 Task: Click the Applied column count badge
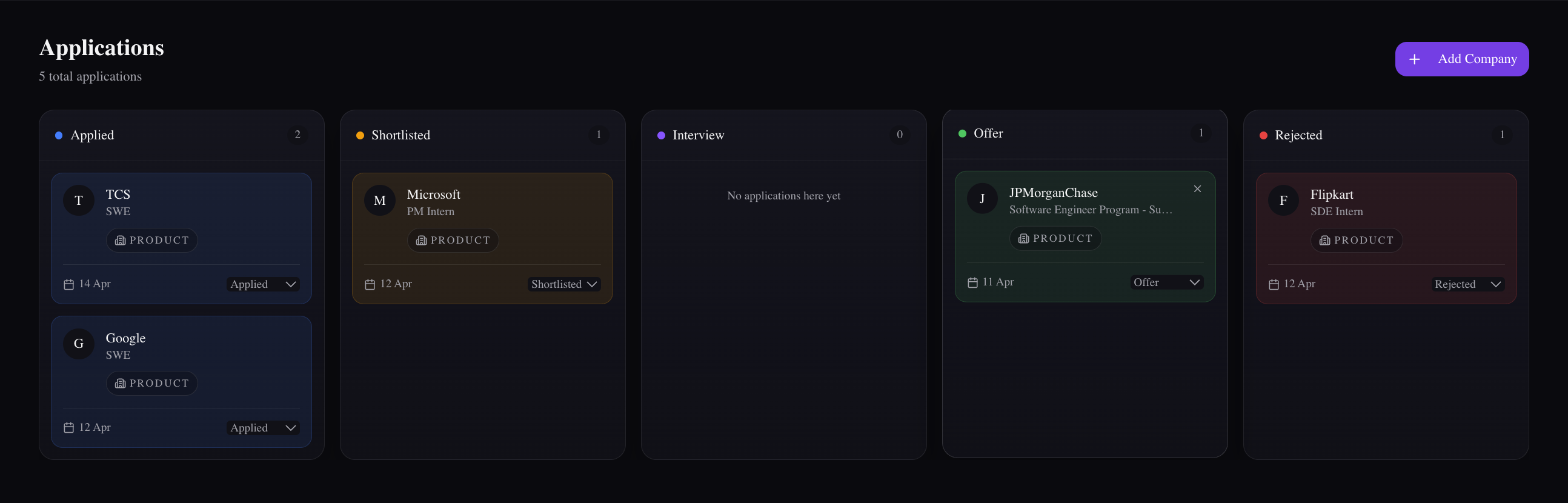tap(297, 135)
